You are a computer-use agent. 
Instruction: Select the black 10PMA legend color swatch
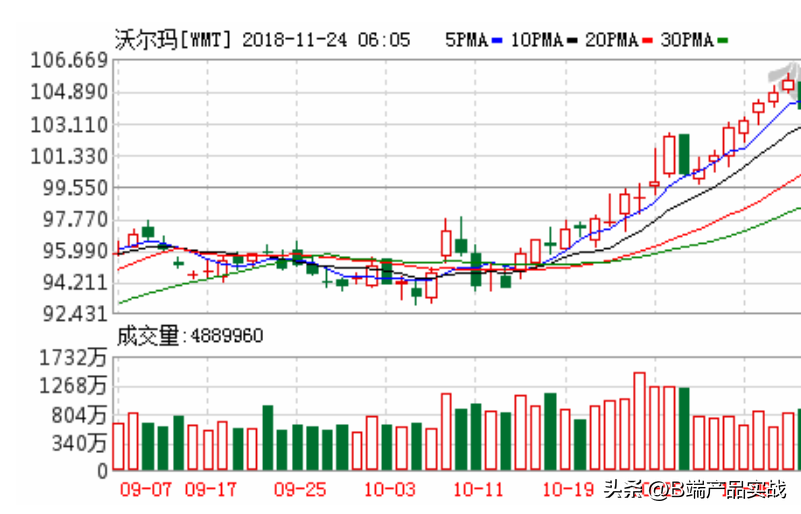coord(572,40)
